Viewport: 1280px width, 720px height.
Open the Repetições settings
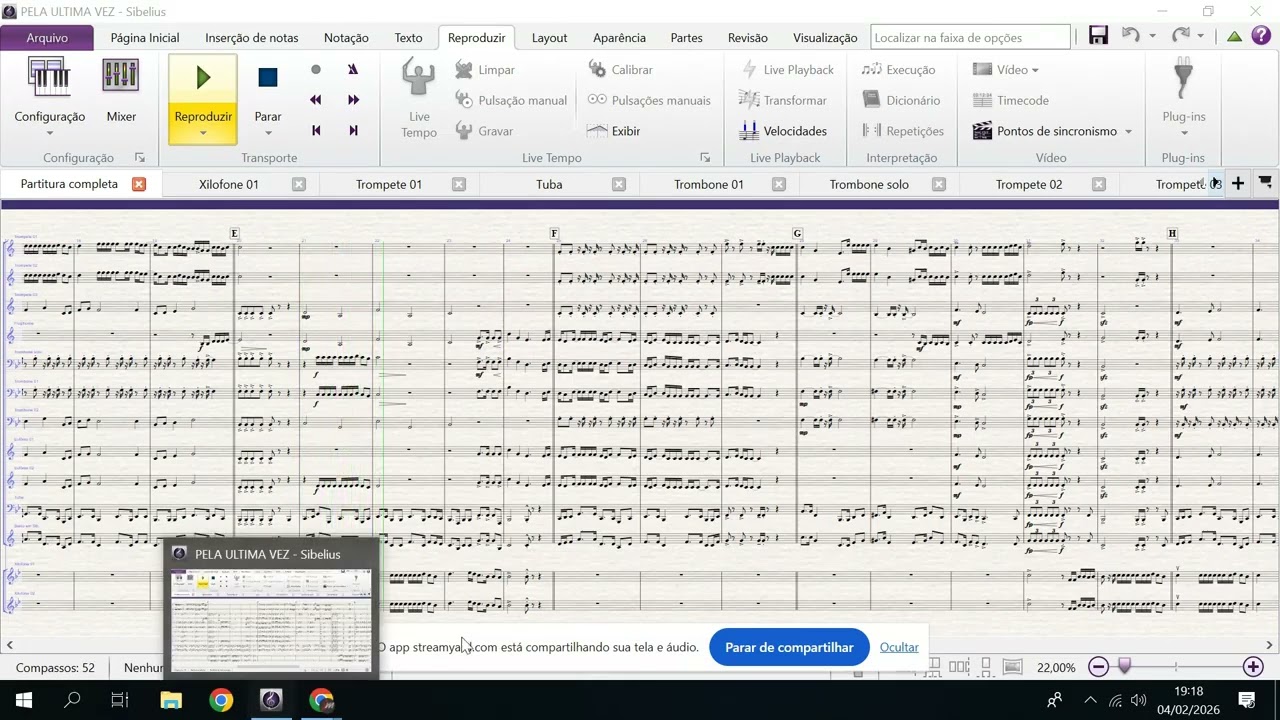[x=903, y=131]
